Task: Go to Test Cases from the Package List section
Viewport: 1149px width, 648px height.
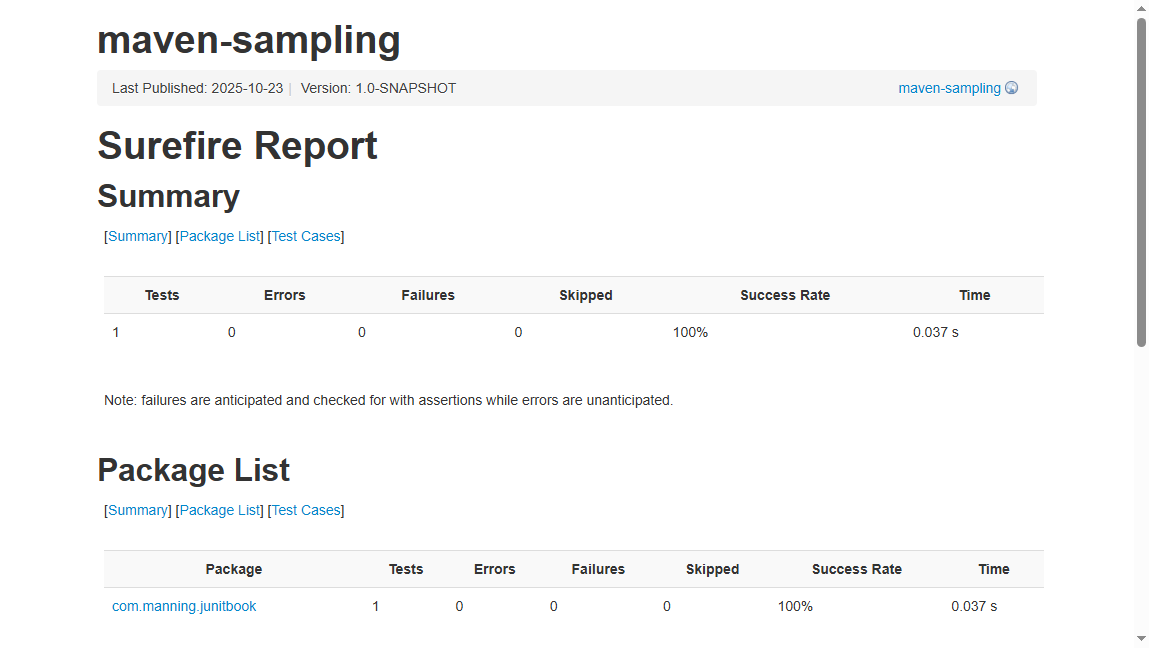Action: pos(306,510)
